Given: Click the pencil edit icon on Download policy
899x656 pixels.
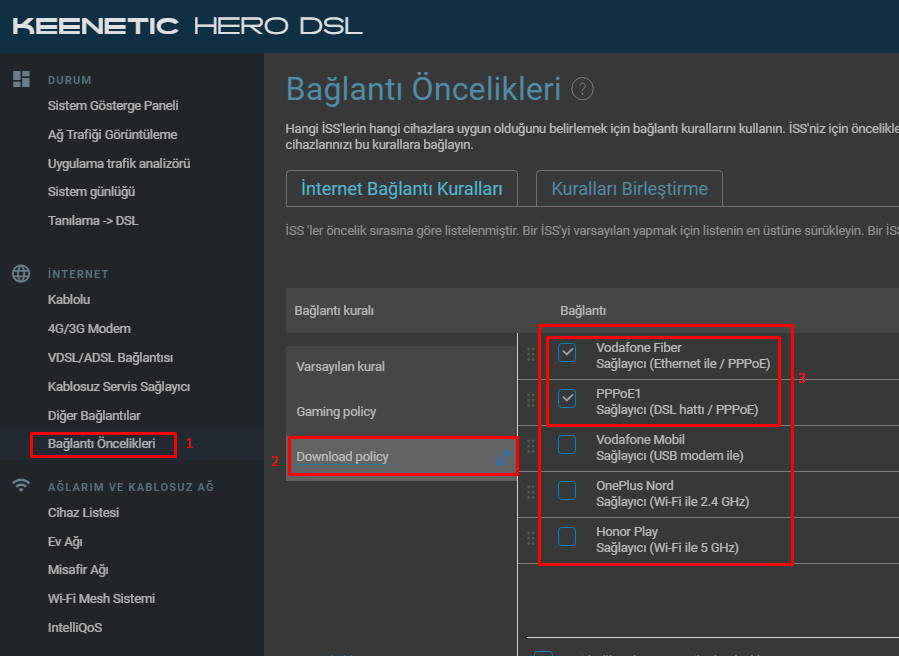Looking at the screenshot, I should point(503,458).
